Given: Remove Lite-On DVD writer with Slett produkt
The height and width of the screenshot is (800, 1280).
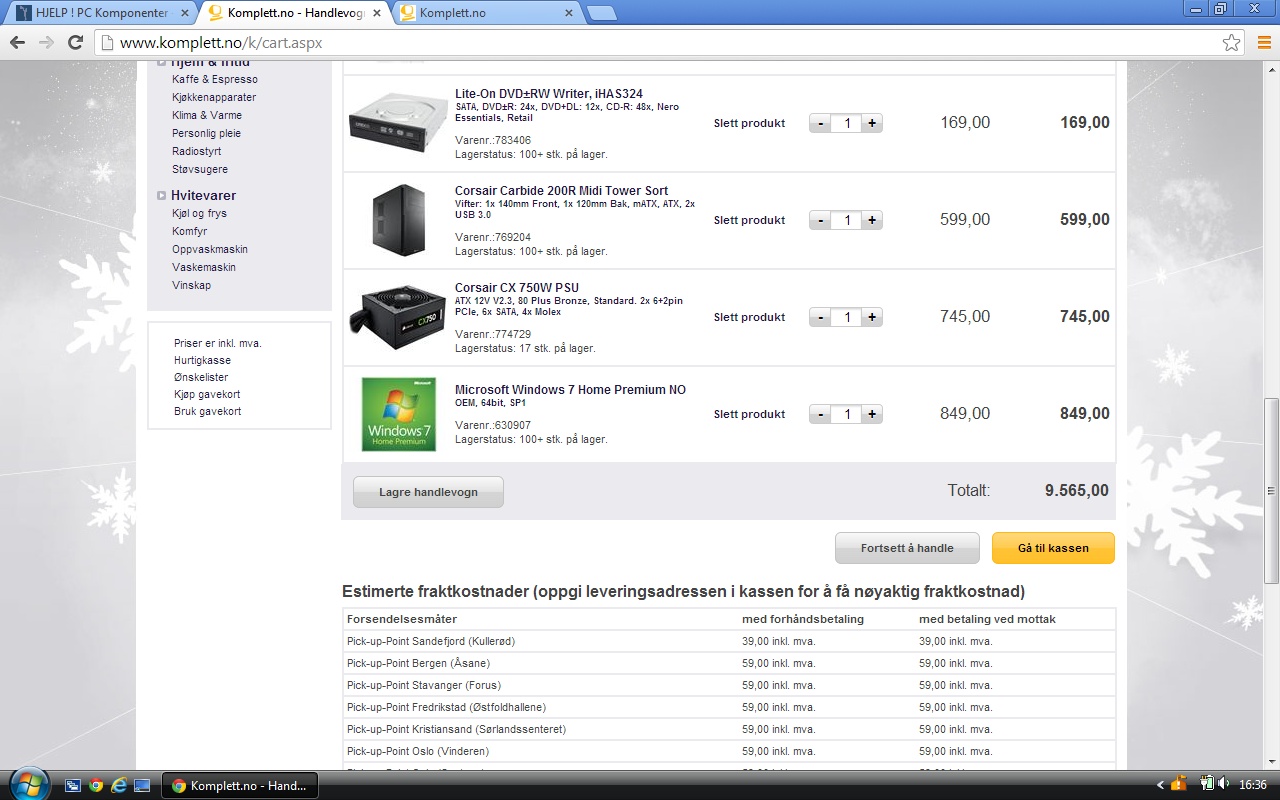Looking at the screenshot, I should [749, 123].
